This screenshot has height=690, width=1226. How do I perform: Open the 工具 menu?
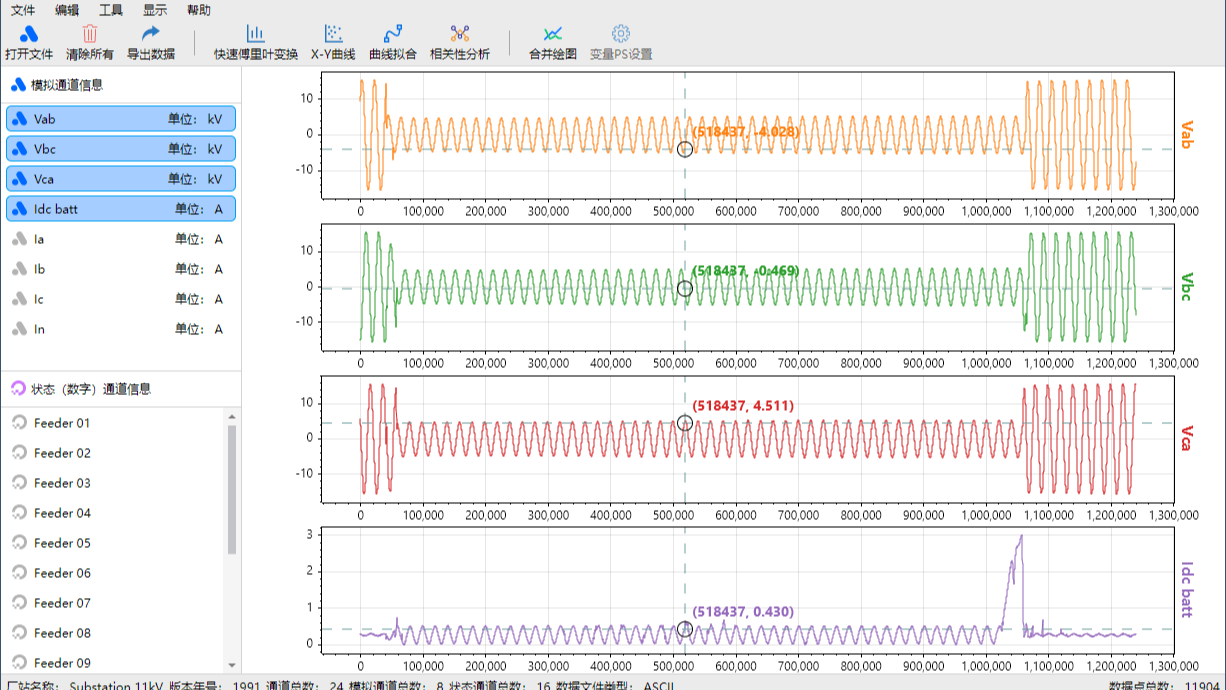(x=111, y=10)
